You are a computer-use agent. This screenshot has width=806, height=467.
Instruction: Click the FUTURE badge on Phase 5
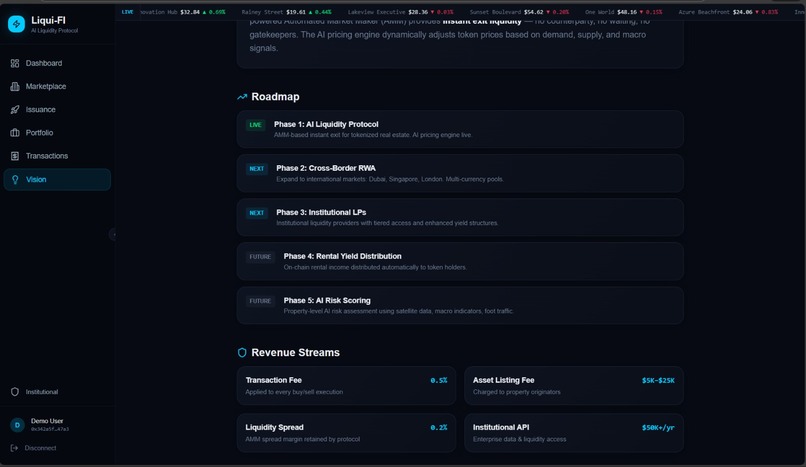click(x=260, y=301)
